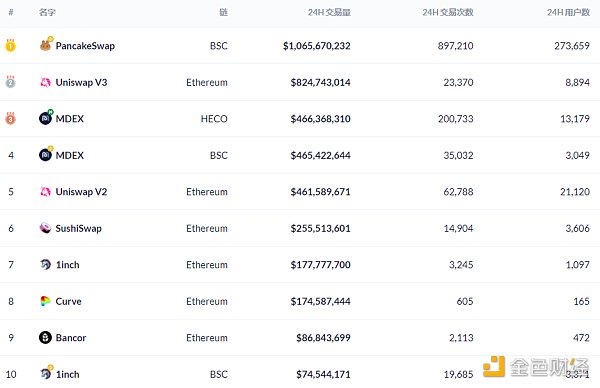Open the Curve name link
The image size is (600, 388).
(68, 302)
